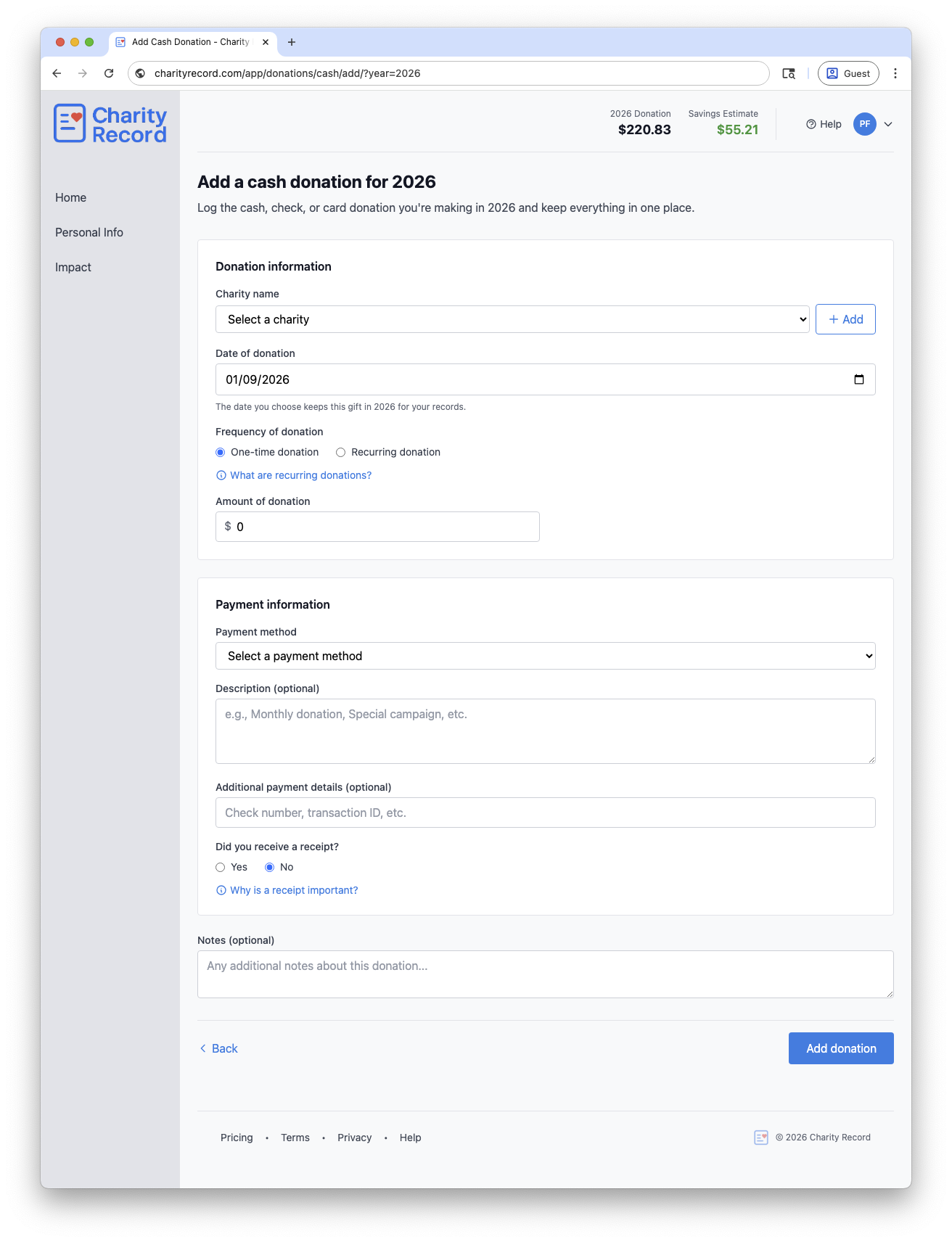Screen dimensions: 952x1242
Task: Click the Add donation button
Action: tap(840, 1048)
